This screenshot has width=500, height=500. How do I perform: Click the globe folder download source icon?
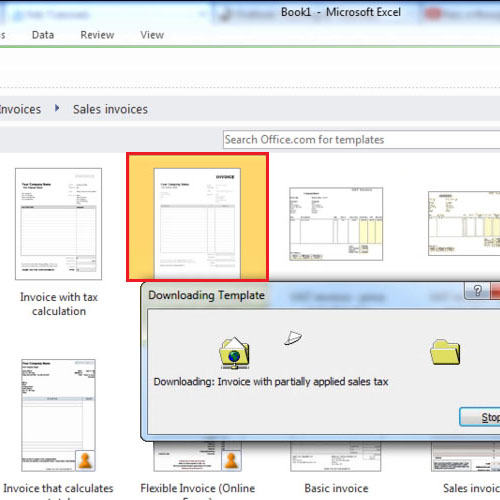(x=234, y=353)
